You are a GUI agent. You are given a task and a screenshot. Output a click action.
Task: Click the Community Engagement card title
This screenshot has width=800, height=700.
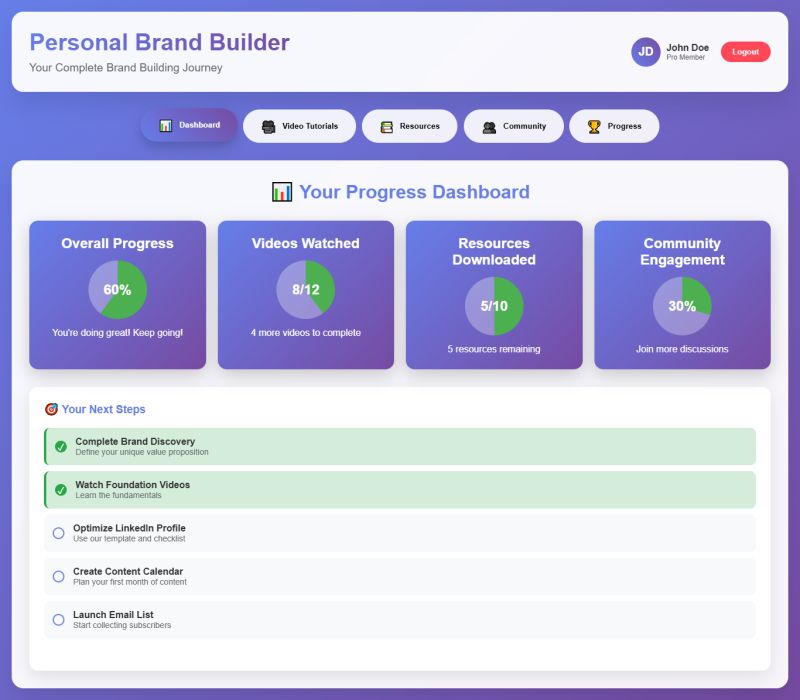(x=682, y=252)
